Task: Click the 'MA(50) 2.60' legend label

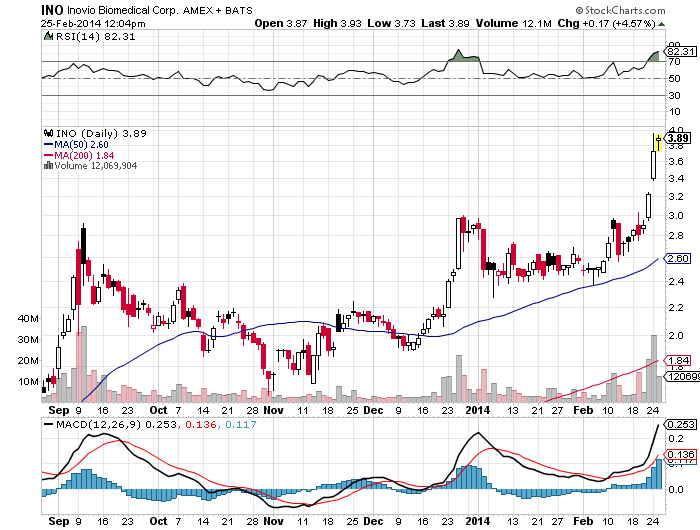Action: click(81, 144)
